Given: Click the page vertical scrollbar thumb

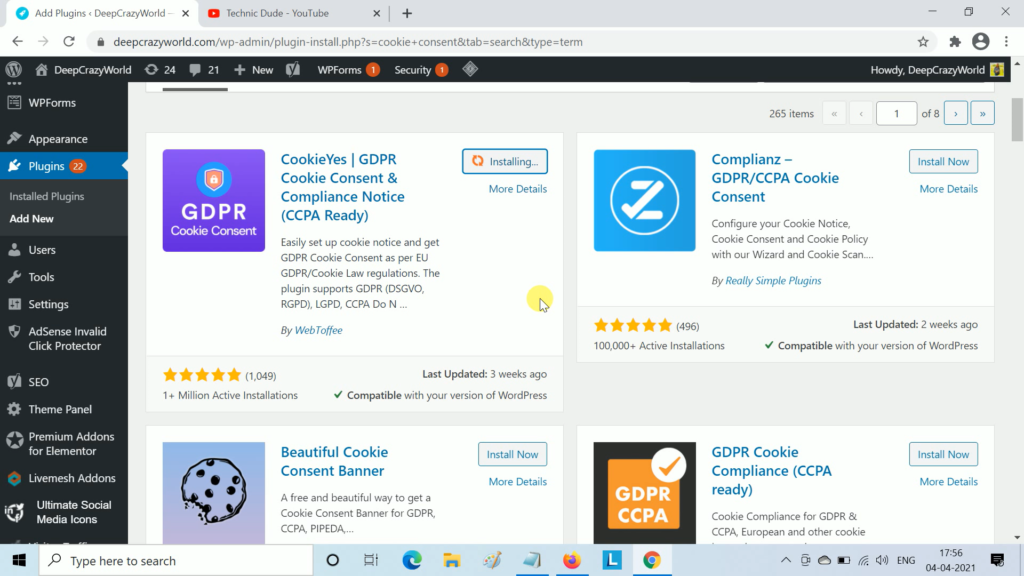Looking at the screenshot, I should (x=1017, y=120).
